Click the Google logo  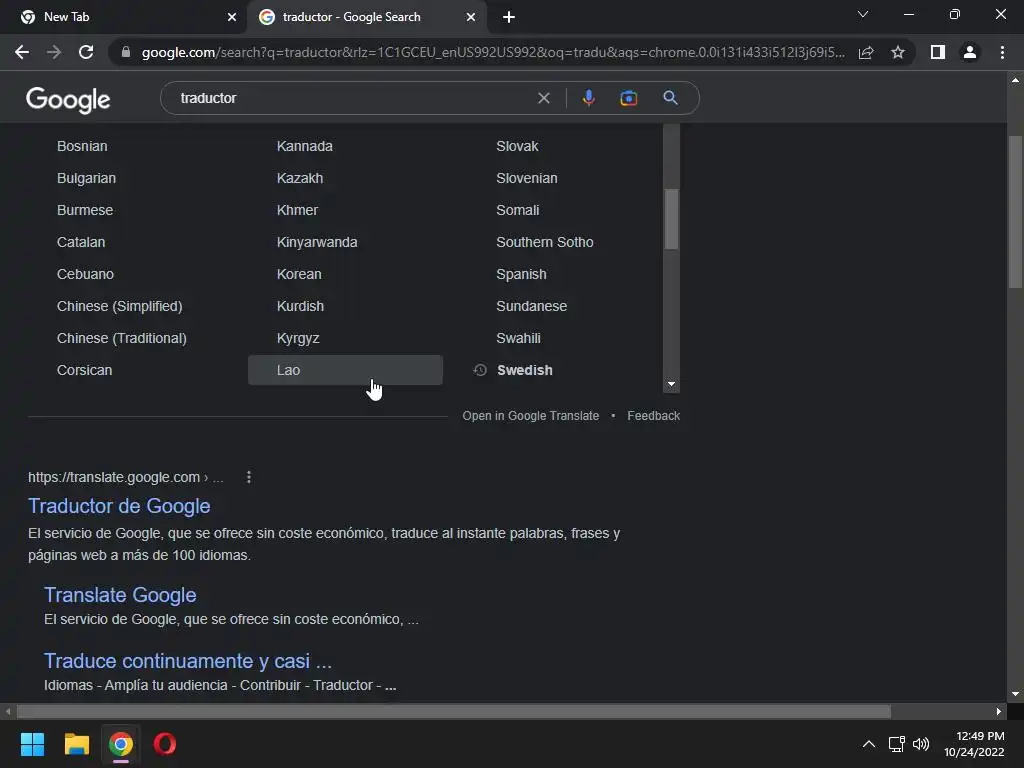click(68, 100)
